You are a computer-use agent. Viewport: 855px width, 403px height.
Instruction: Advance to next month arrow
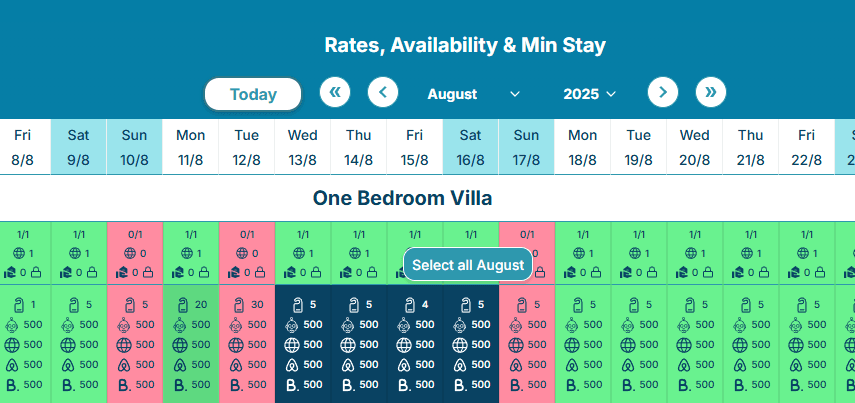(663, 93)
